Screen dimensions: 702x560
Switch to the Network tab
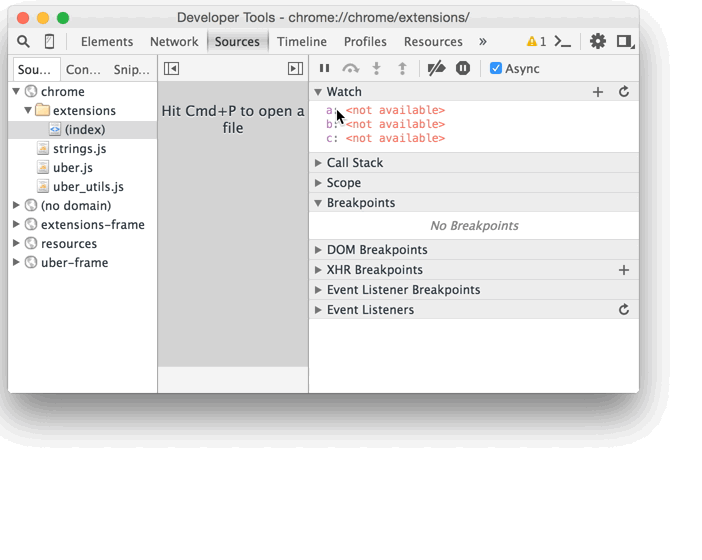[x=174, y=42]
